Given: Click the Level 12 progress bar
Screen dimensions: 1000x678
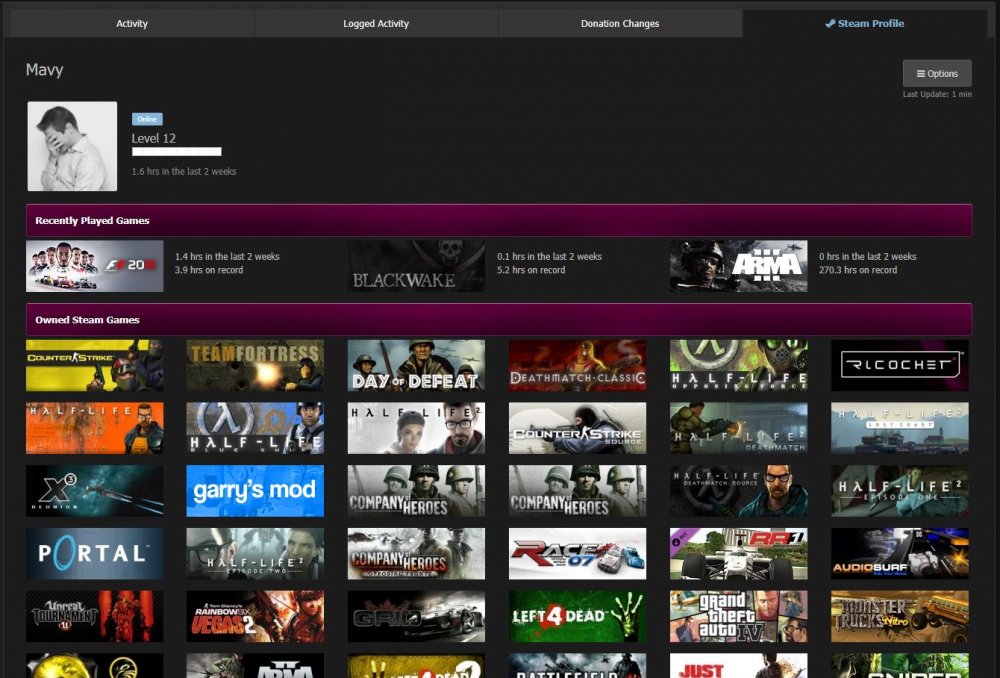Looking at the screenshot, I should click(176, 152).
